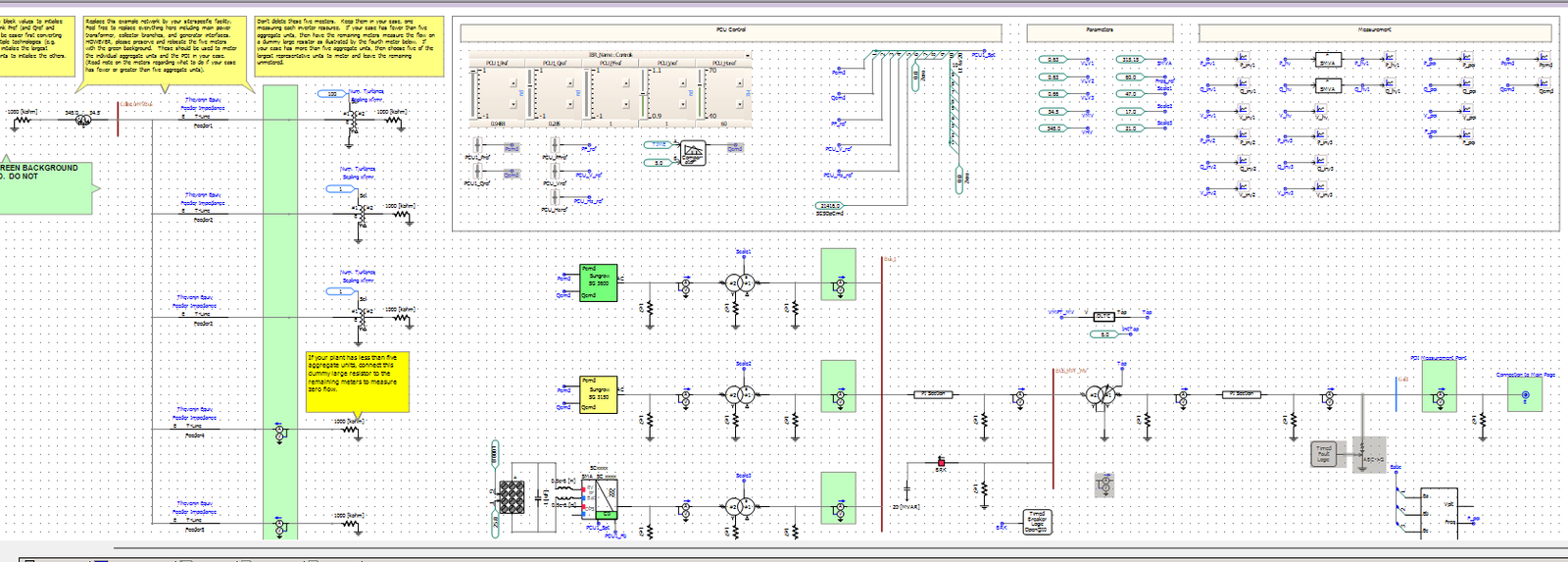Select the PCU1_Pref slider component below panel

click(477, 145)
